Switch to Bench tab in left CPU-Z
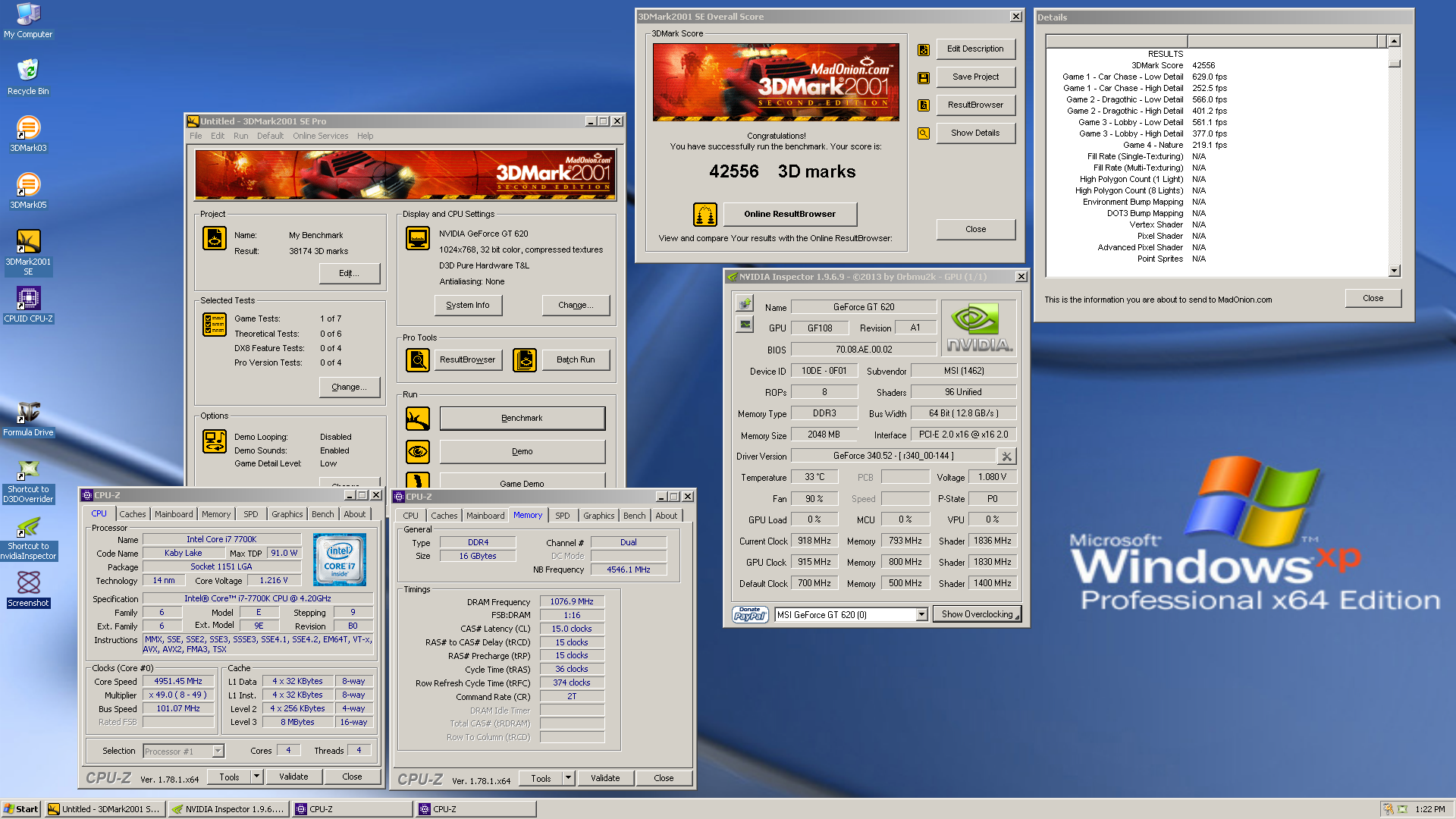 click(x=322, y=514)
